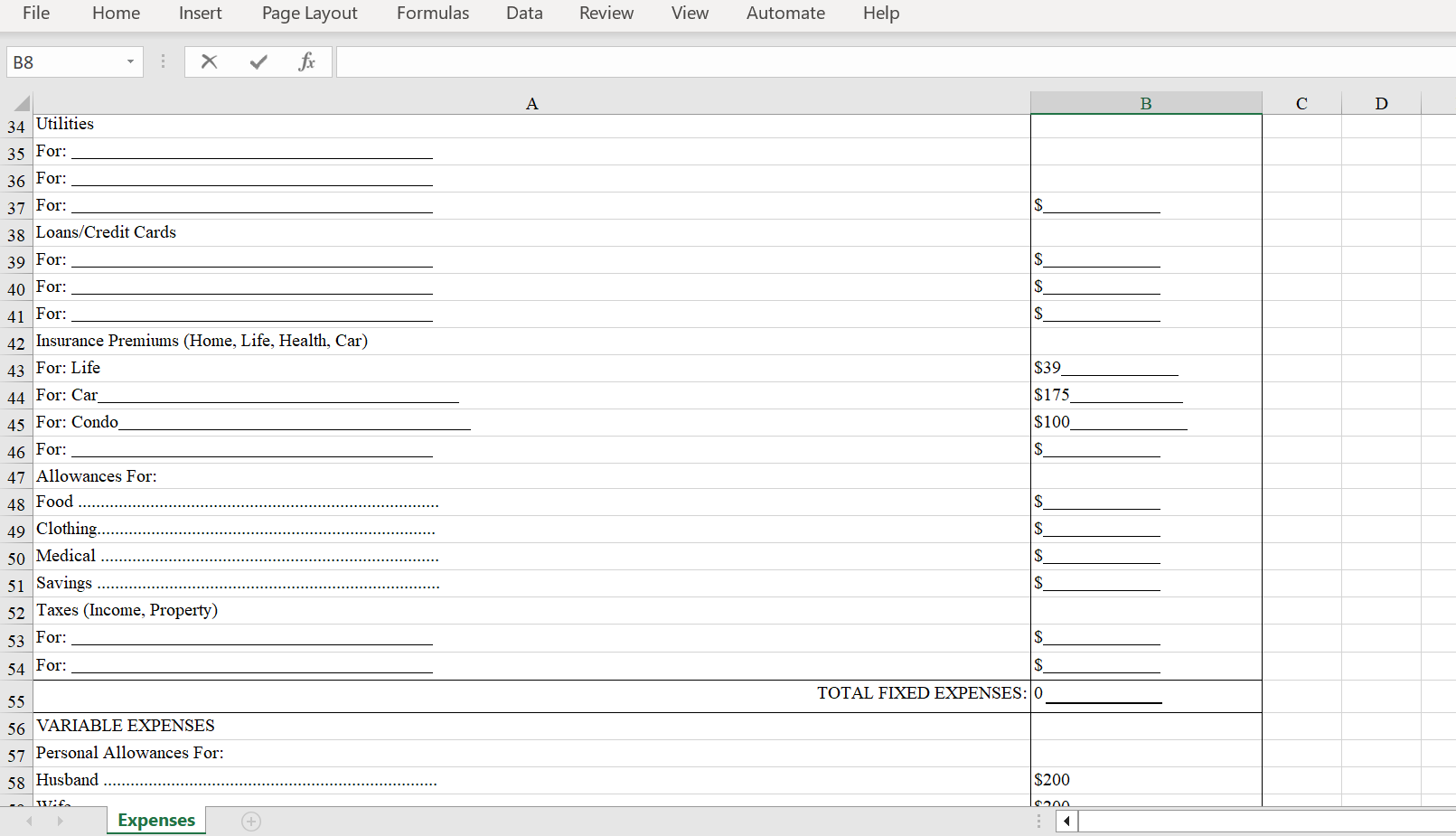
Task: Go to previous sheet arrow
Action: pos(30,821)
